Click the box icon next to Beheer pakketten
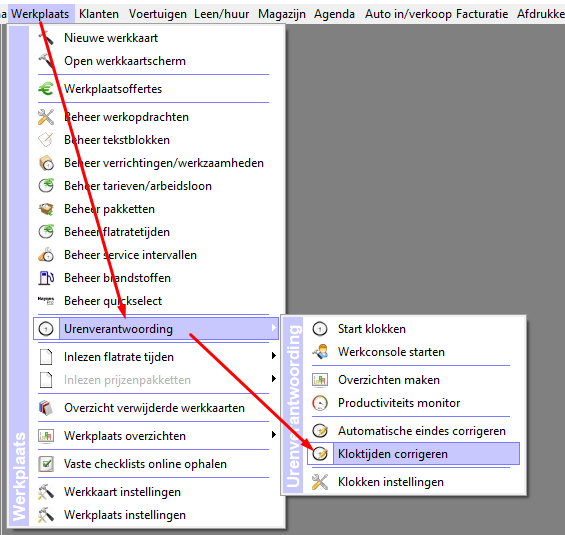565x535 pixels. [x=46, y=209]
